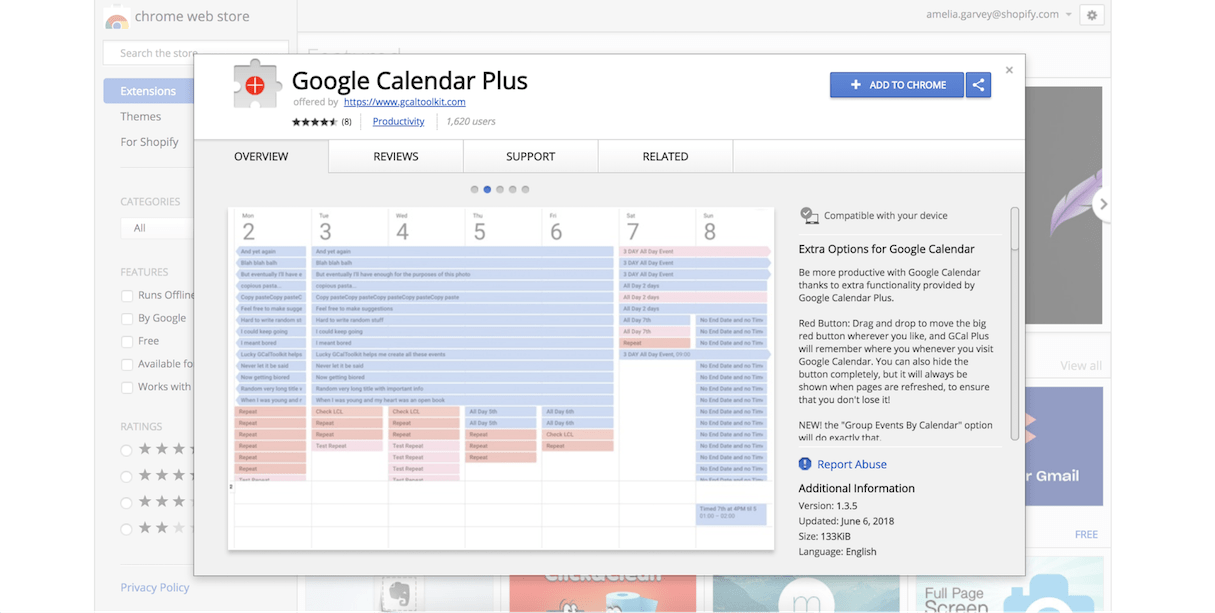The width and height of the screenshot is (1215, 613).
Task: Click the Productivity category link
Action: coord(398,122)
